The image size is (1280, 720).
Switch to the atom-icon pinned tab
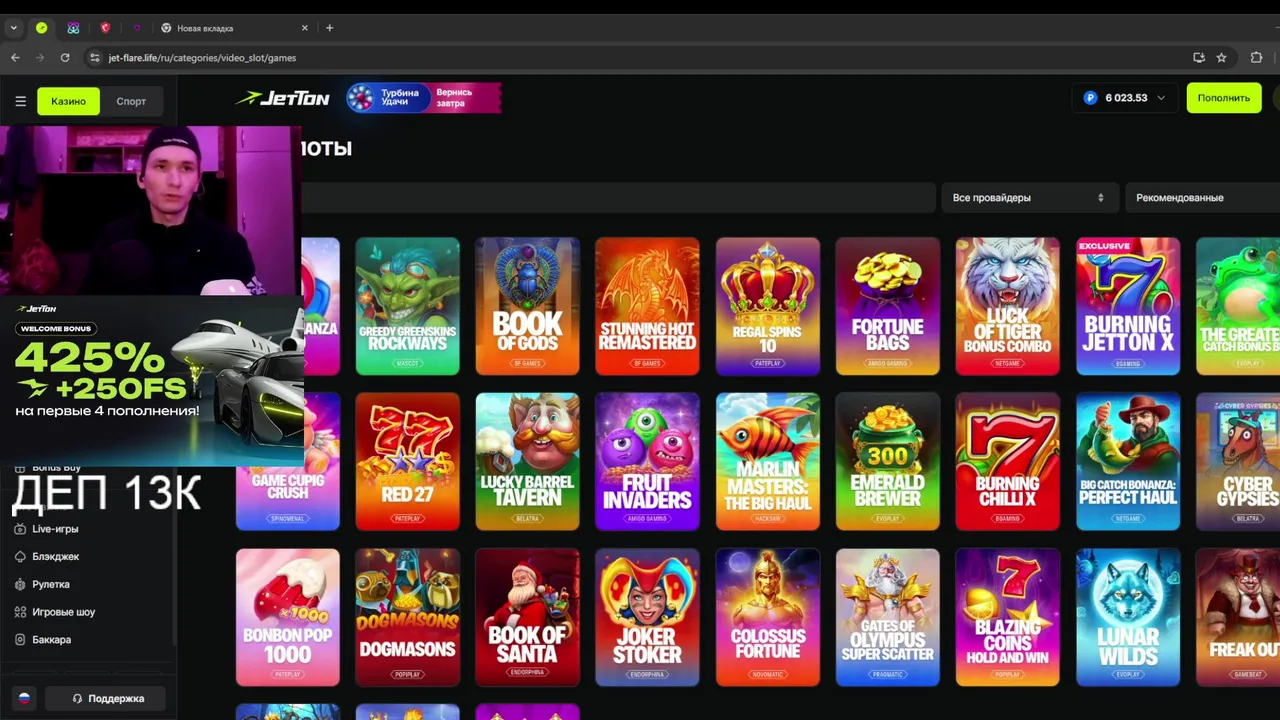[x=73, y=28]
